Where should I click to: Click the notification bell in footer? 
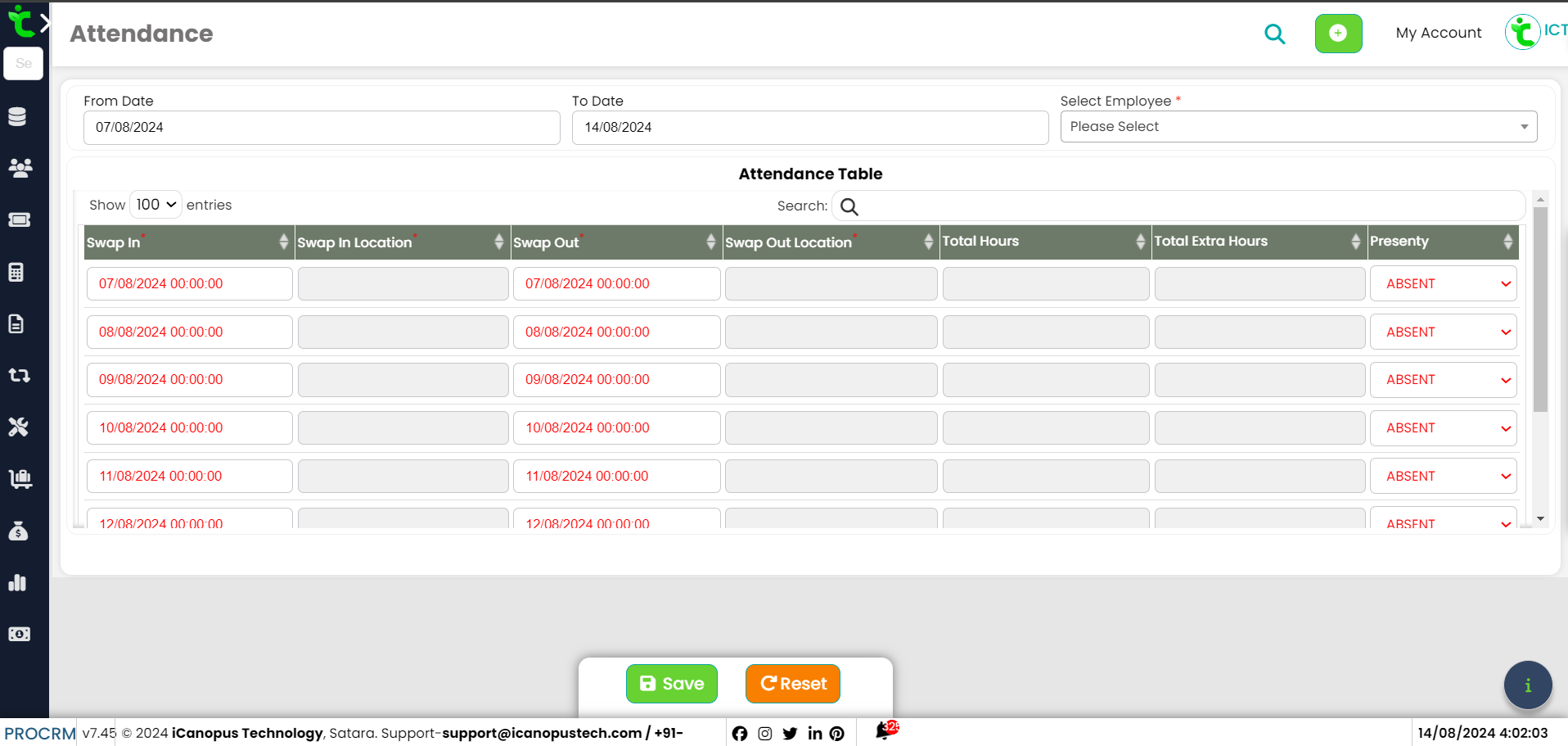point(884,731)
